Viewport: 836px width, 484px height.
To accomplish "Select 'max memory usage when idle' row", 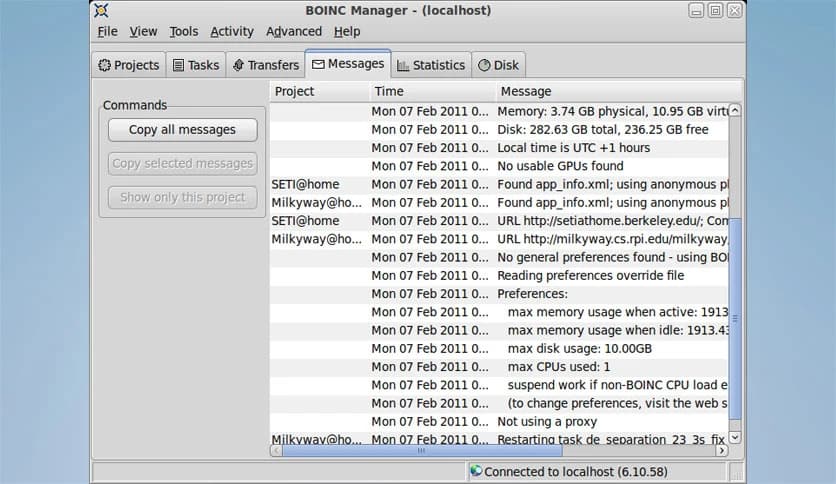I will (499, 330).
